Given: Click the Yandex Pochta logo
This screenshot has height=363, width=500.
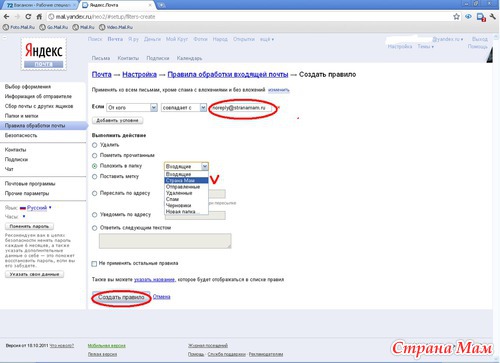Looking at the screenshot, I should [44, 54].
